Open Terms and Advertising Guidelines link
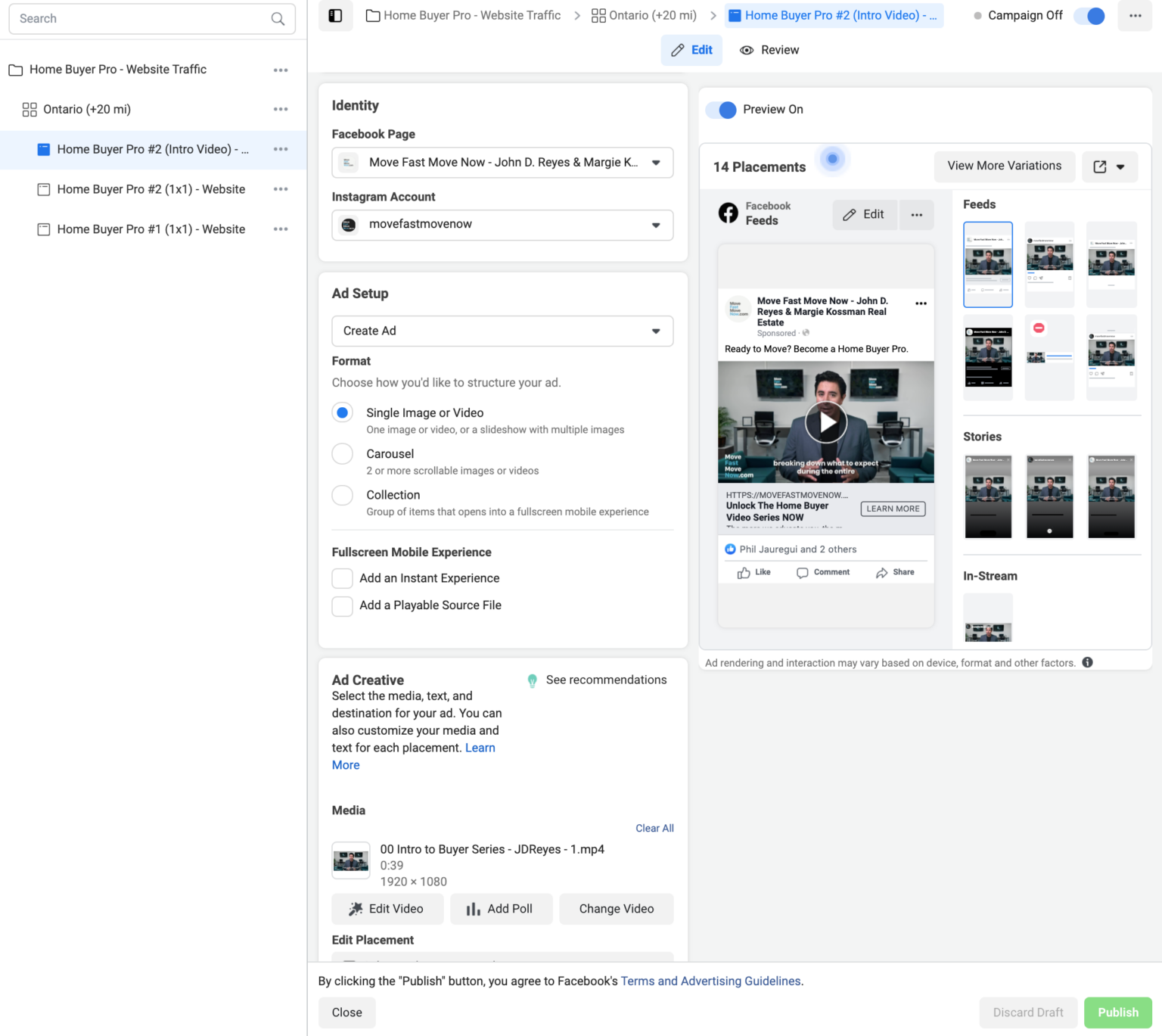The image size is (1162, 1036). 710,981
